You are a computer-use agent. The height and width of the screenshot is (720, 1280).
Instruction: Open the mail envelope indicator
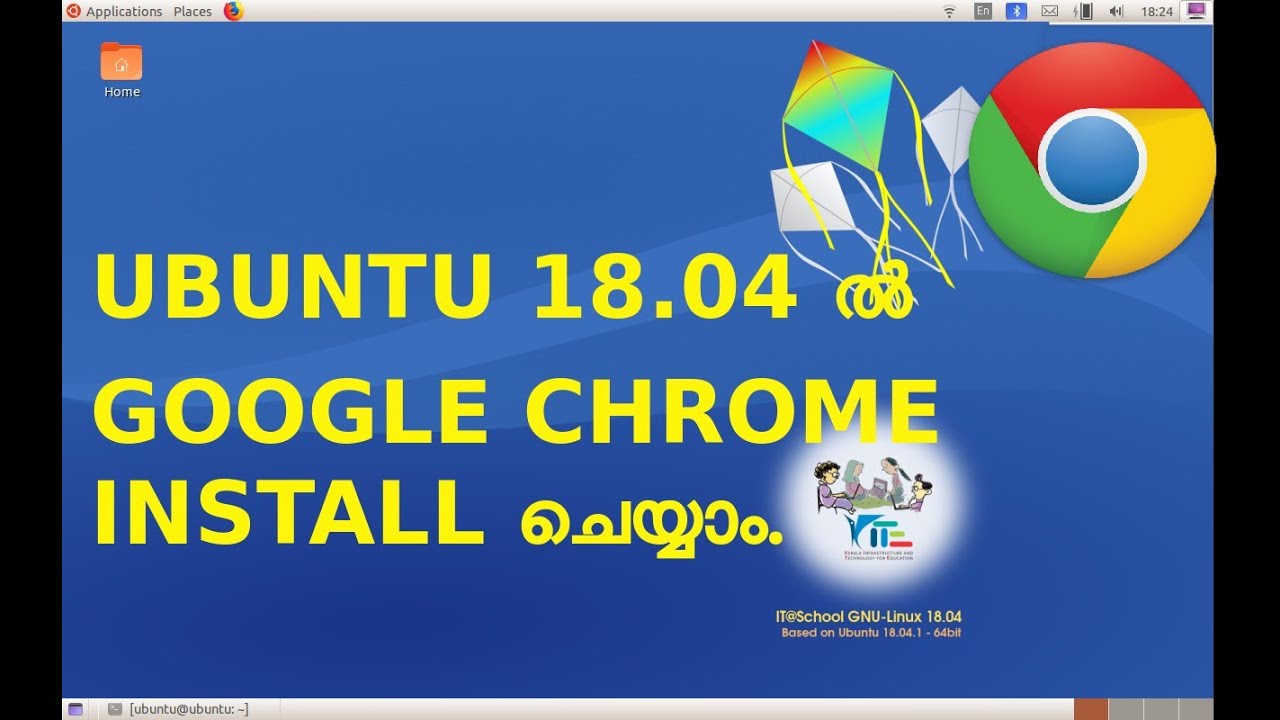pyautogui.click(x=1049, y=11)
